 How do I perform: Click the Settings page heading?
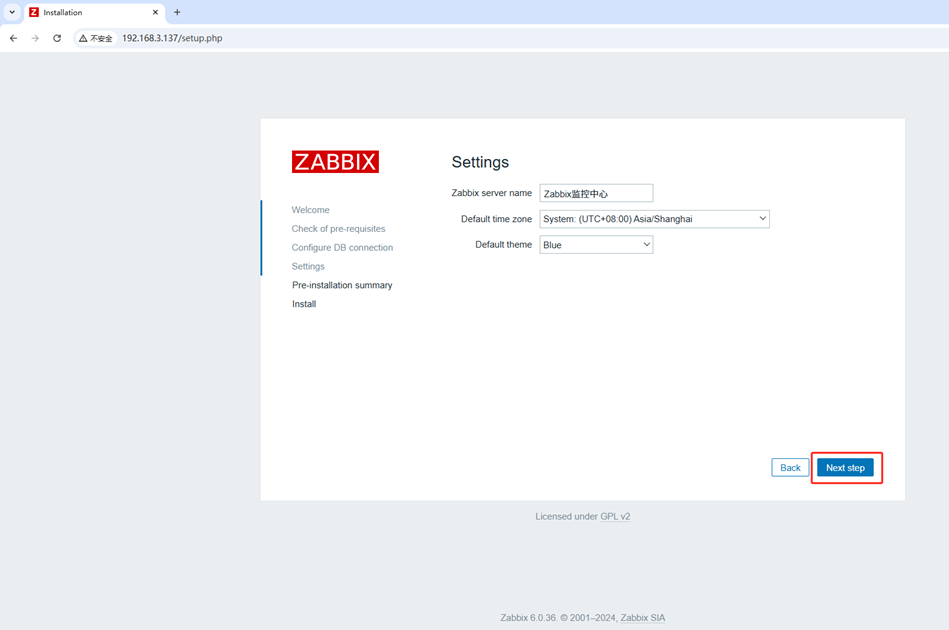click(x=480, y=162)
